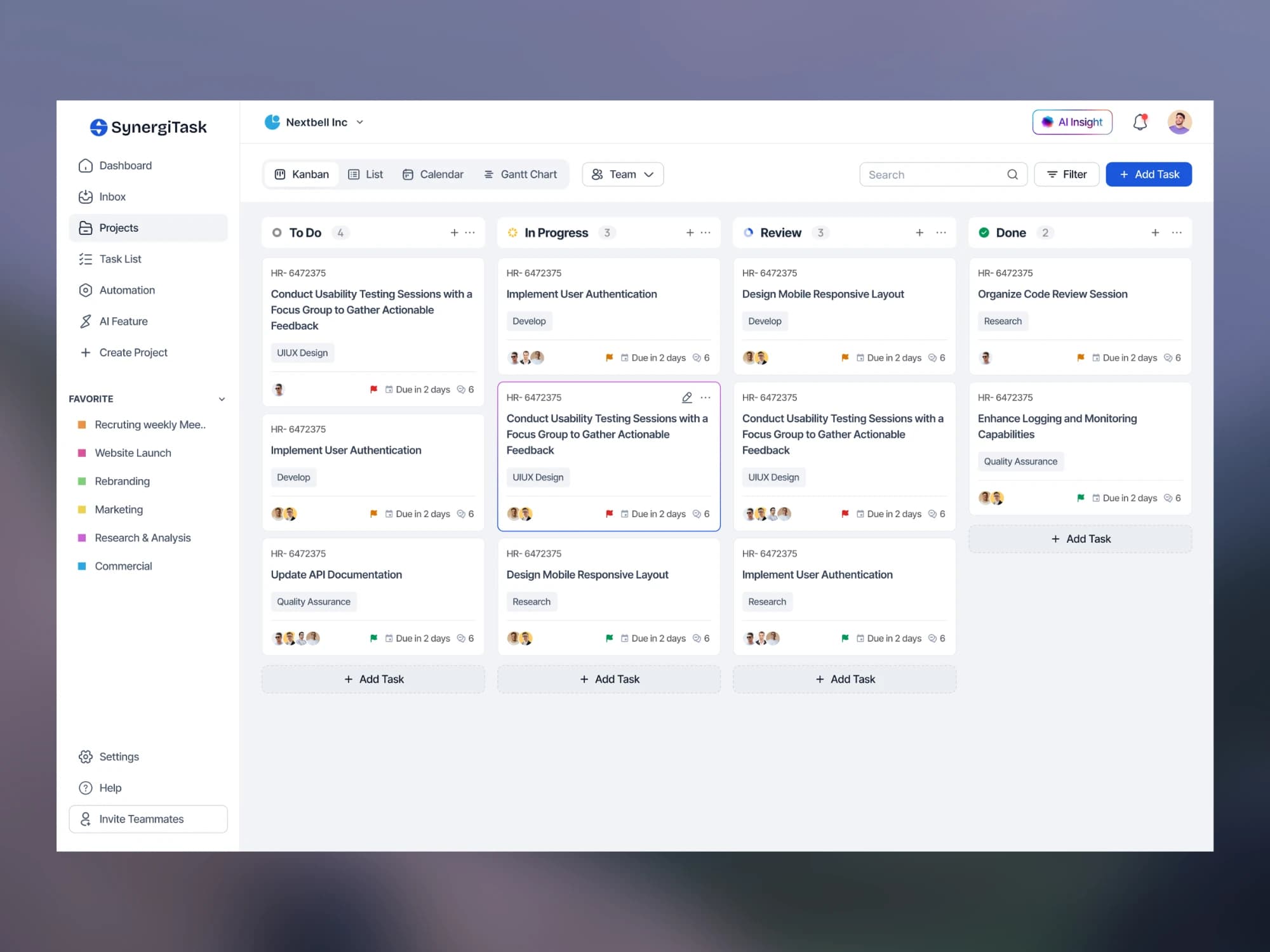The height and width of the screenshot is (952, 1270).
Task: Open the Research & Analysis favorite project
Action: pyautogui.click(x=134, y=538)
